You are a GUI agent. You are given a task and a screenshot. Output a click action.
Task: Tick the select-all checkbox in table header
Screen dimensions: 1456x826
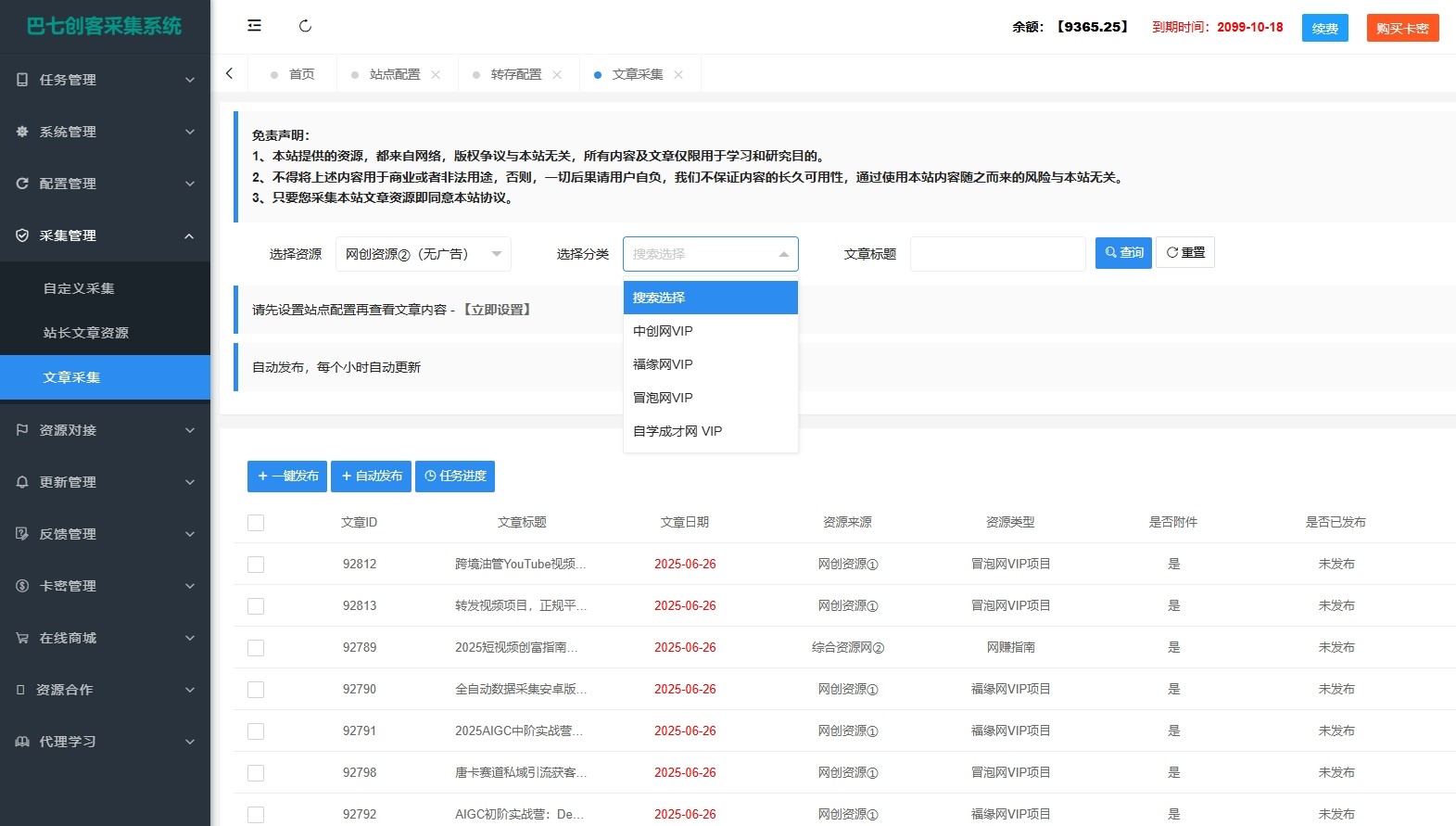(256, 523)
